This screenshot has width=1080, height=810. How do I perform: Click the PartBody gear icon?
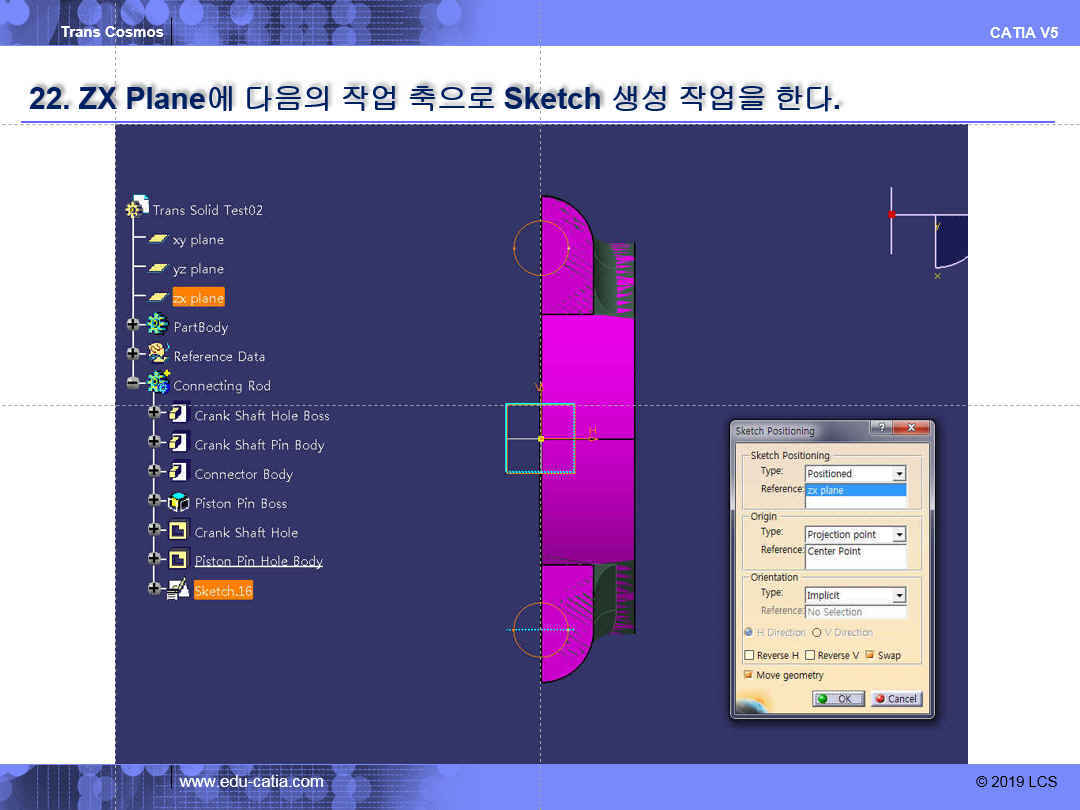point(158,326)
